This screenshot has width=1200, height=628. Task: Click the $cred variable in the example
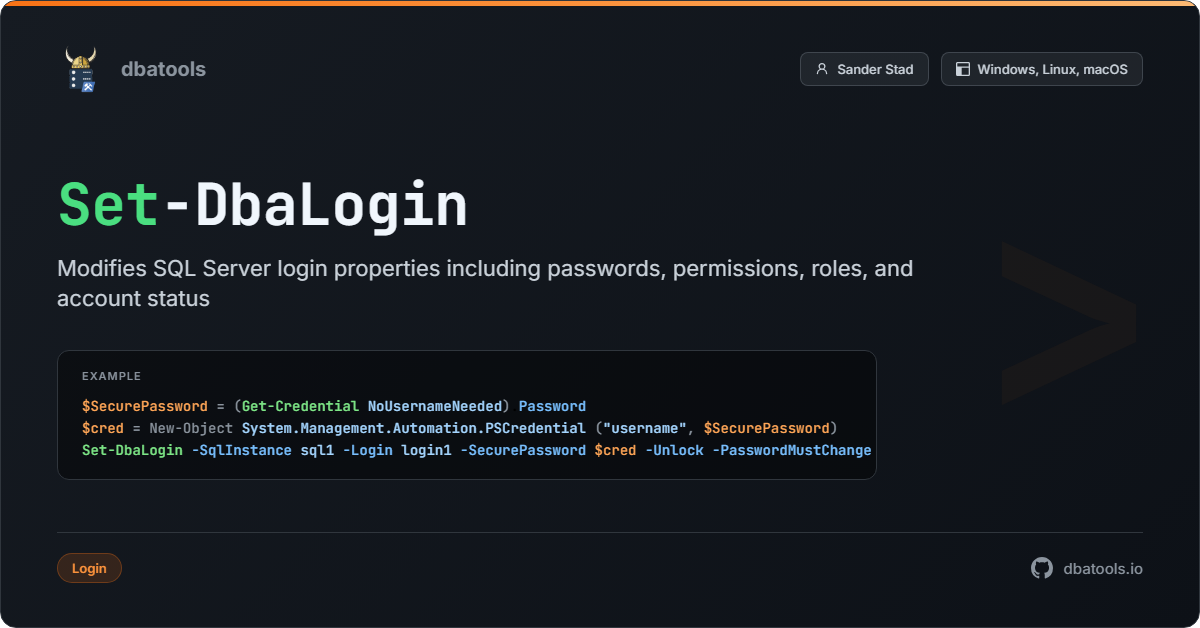point(104,428)
